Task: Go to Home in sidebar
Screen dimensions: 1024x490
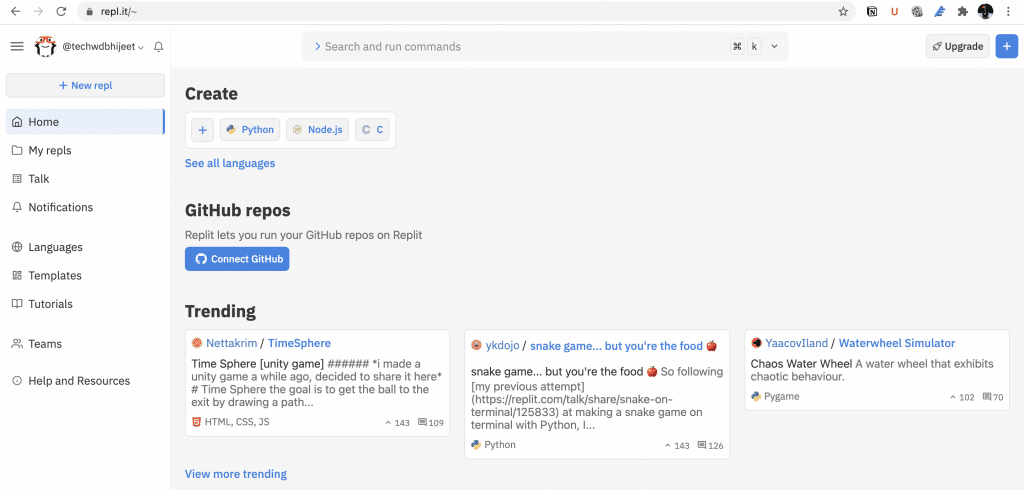Action: pyautogui.click(x=85, y=122)
